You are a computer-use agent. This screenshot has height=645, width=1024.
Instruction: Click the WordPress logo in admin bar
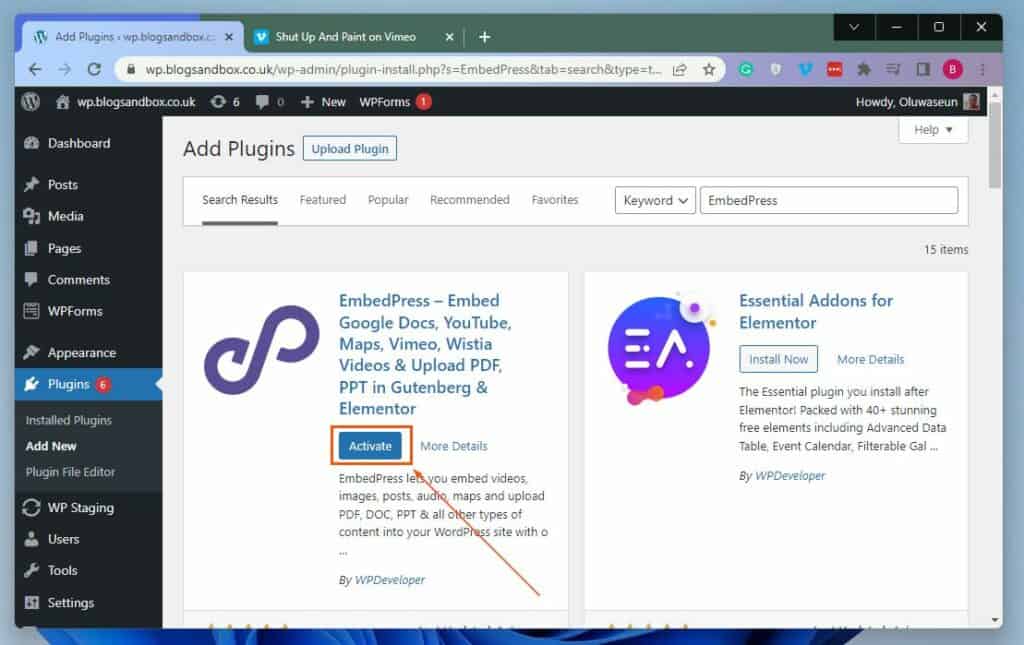click(31, 102)
